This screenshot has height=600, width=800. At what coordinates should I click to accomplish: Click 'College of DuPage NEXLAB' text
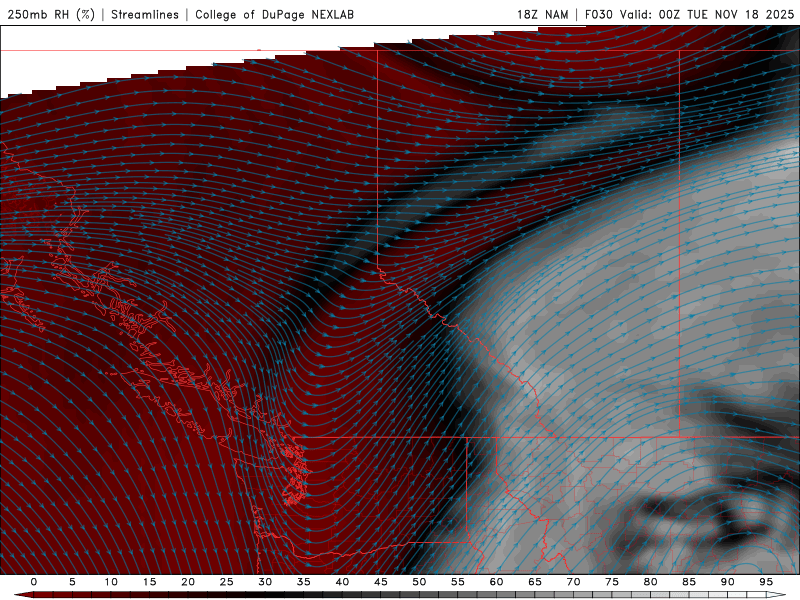[274, 14]
